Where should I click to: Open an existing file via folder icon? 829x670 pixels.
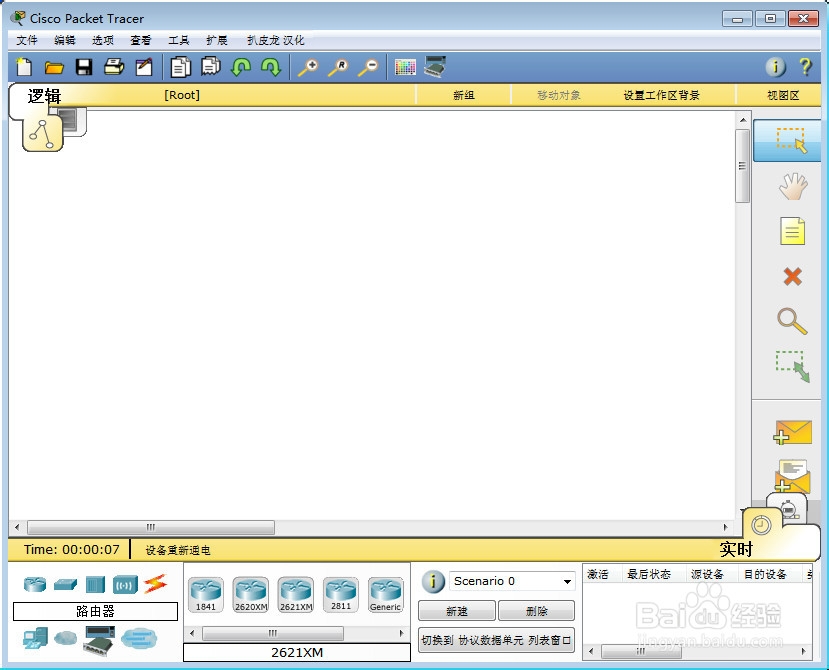[54, 67]
